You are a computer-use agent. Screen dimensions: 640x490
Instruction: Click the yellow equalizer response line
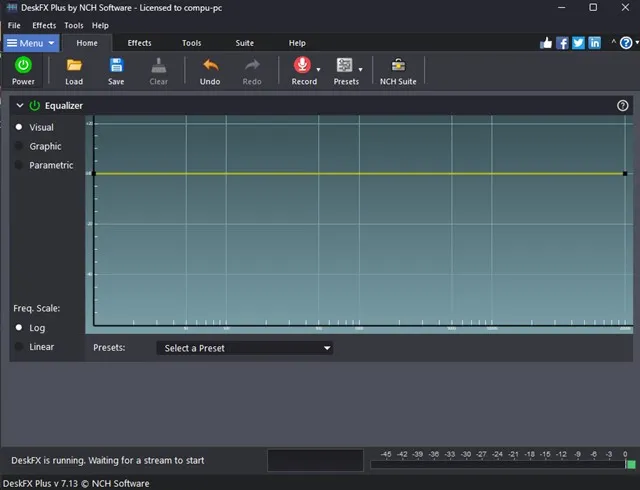tap(359, 174)
